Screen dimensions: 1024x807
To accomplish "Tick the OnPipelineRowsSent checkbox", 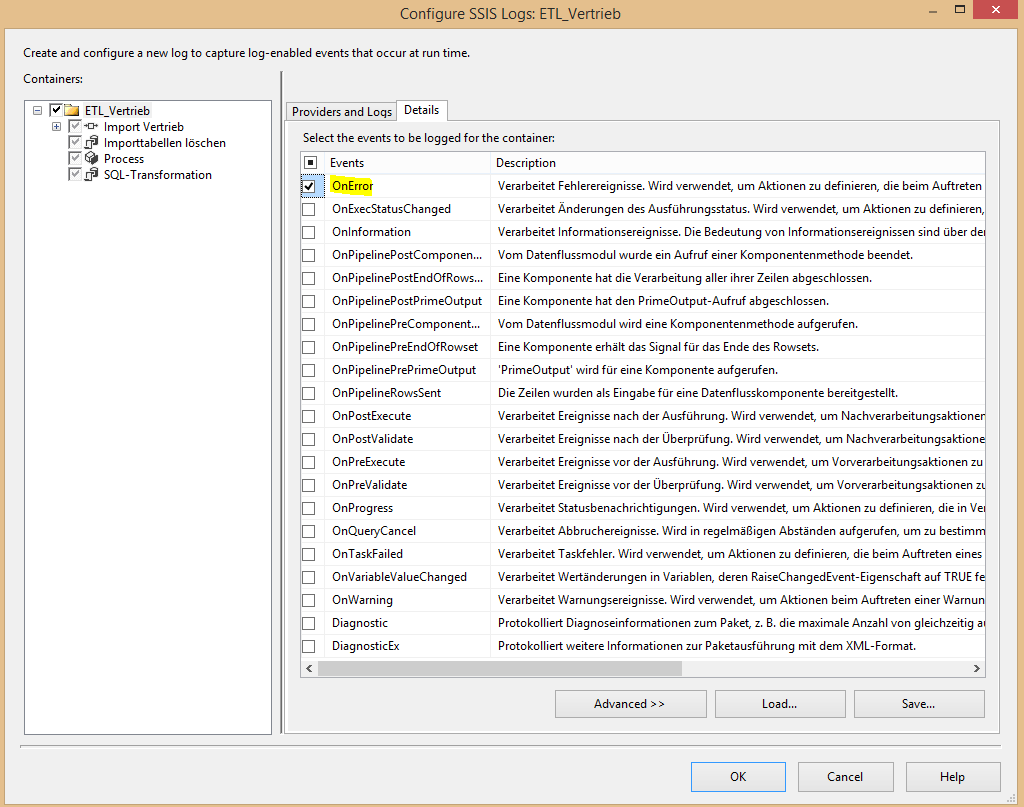I will coord(309,393).
